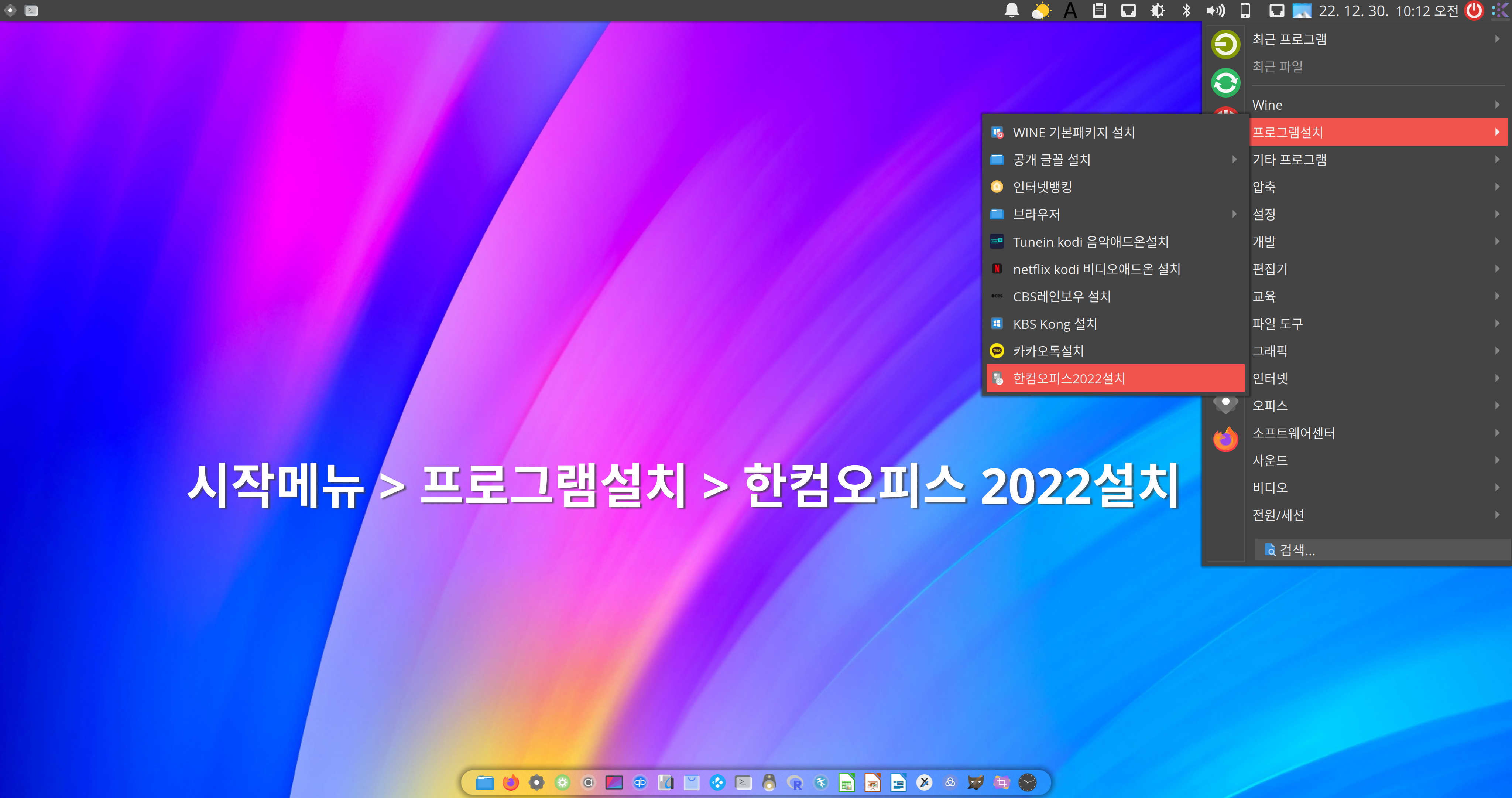
Task: Click the green refresh icon in menu sidebar
Action: (x=1225, y=82)
